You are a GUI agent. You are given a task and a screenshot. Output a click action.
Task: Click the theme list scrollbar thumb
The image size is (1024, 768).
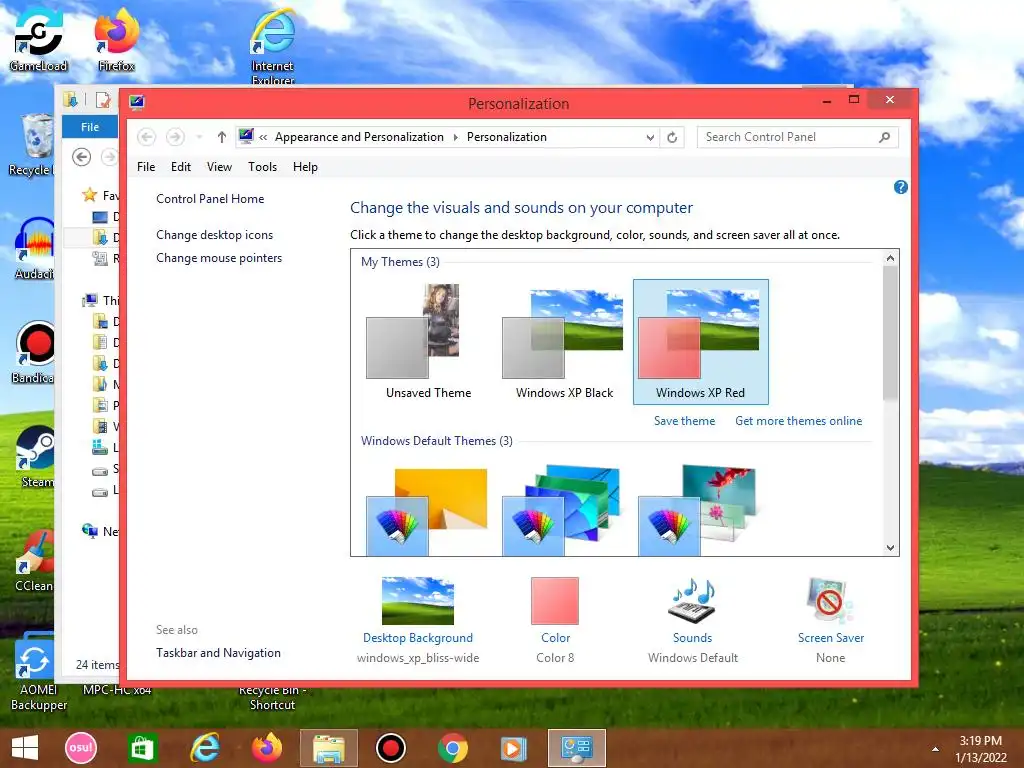[890, 333]
